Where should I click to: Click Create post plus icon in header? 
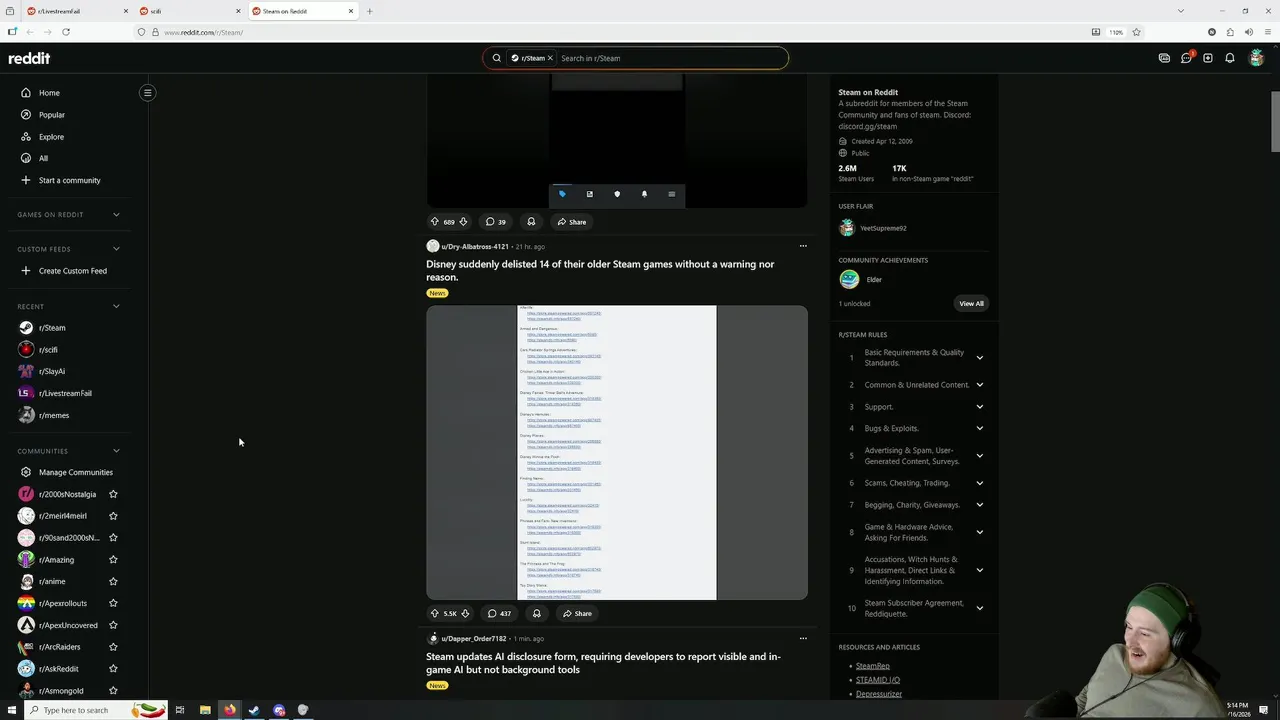pyautogui.click(x=1208, y=58)
